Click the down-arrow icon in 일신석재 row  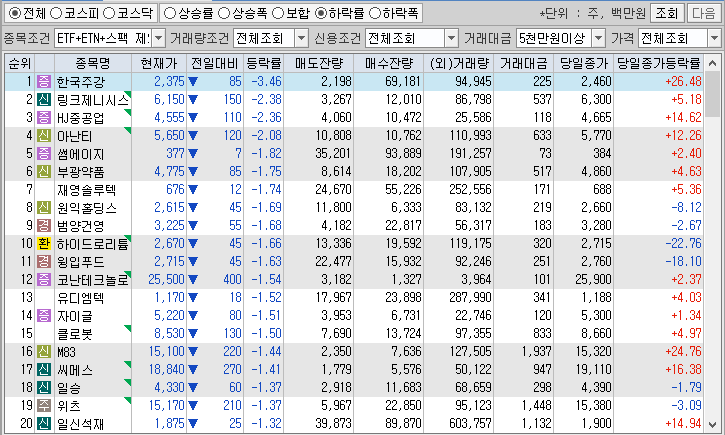pyautogui.click(x=193, y=424)
